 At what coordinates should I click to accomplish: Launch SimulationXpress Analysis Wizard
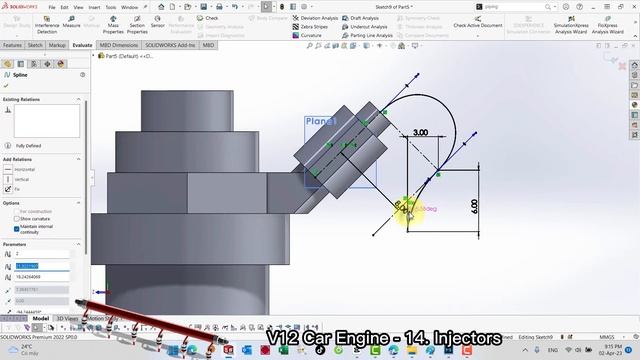point(571,25)
